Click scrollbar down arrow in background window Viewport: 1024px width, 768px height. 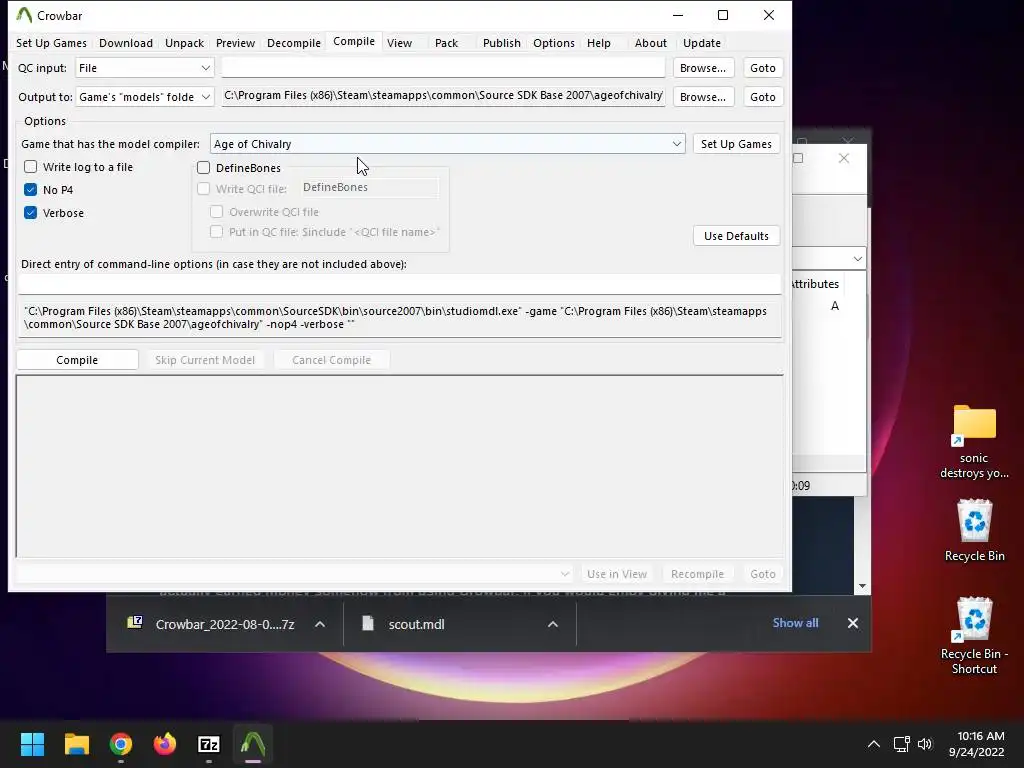862,586
